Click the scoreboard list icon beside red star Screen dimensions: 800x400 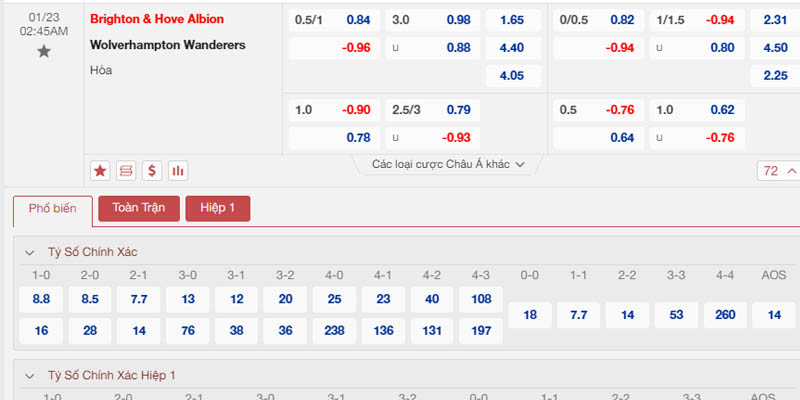click(126, 170)
